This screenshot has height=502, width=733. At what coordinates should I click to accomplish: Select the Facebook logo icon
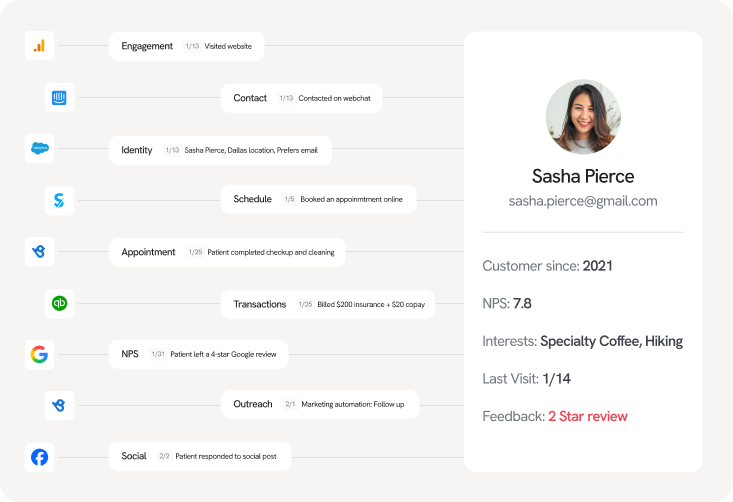pyautogui.click(x=39, y=457)
